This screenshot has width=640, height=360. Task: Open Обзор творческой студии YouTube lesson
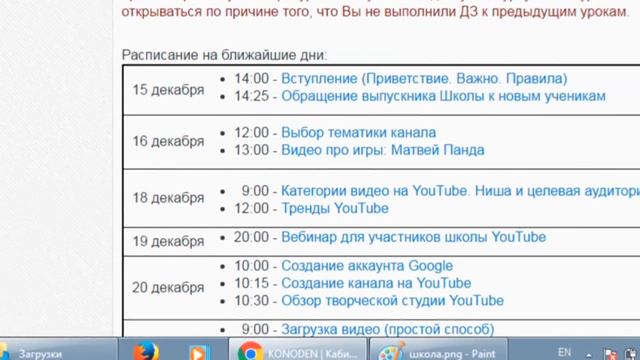click(392, 300)
